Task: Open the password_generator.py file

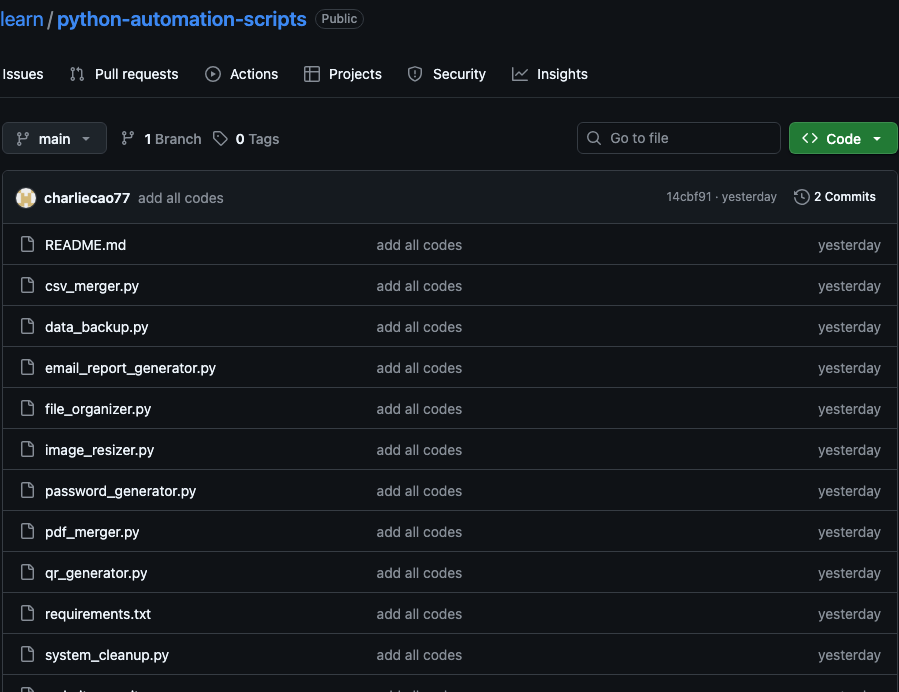Action: coord(120,491)
